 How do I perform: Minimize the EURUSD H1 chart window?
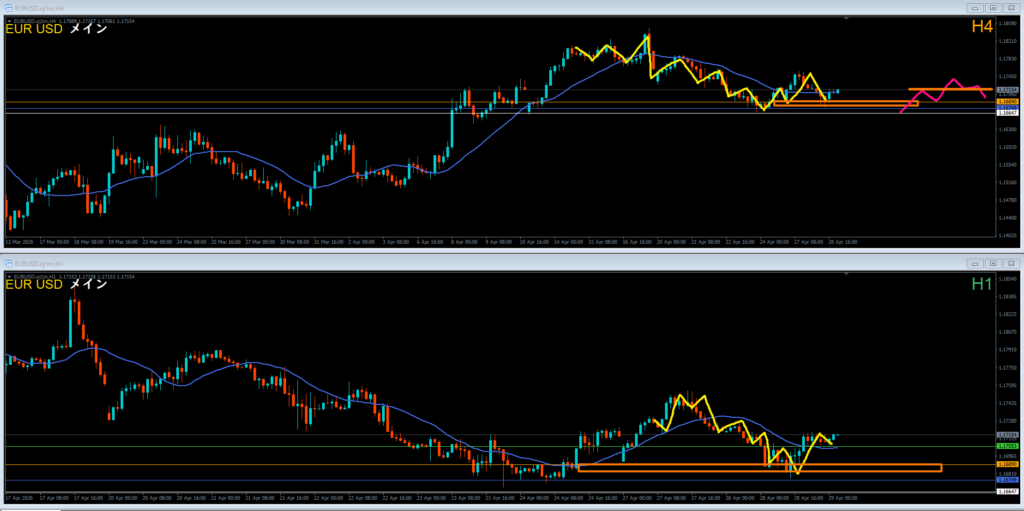(976, 263)
